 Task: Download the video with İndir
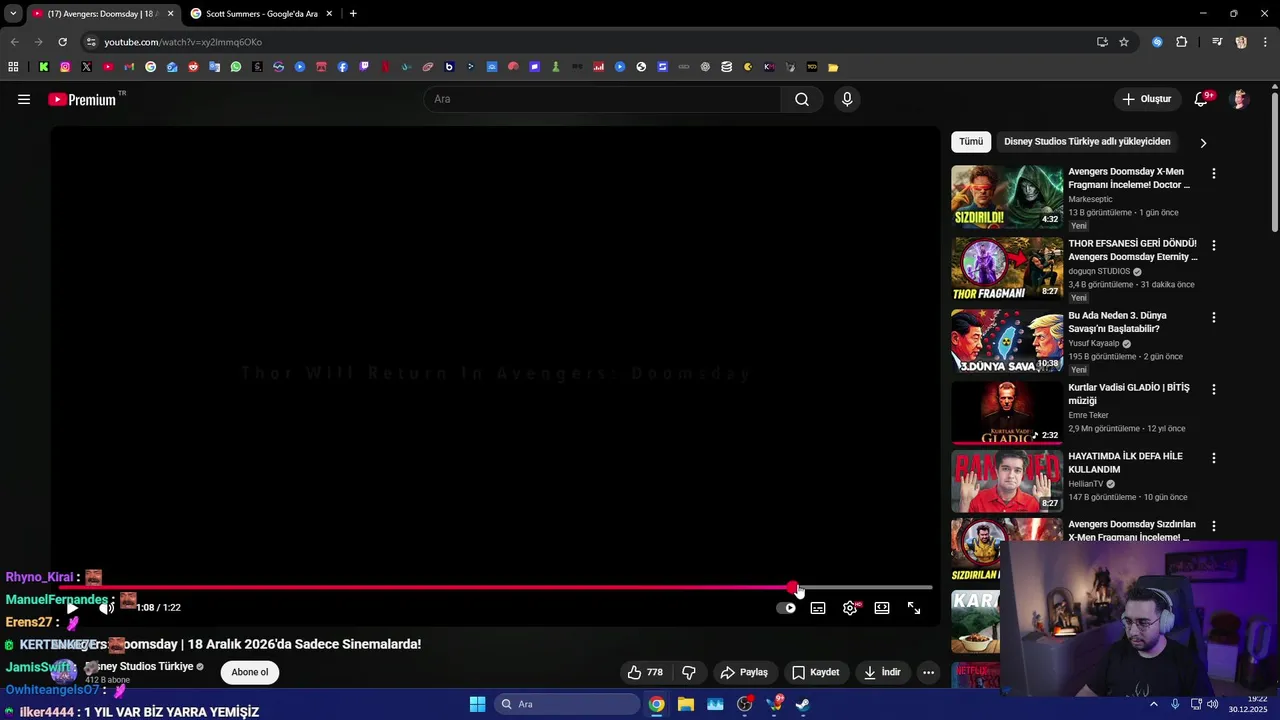882,672
